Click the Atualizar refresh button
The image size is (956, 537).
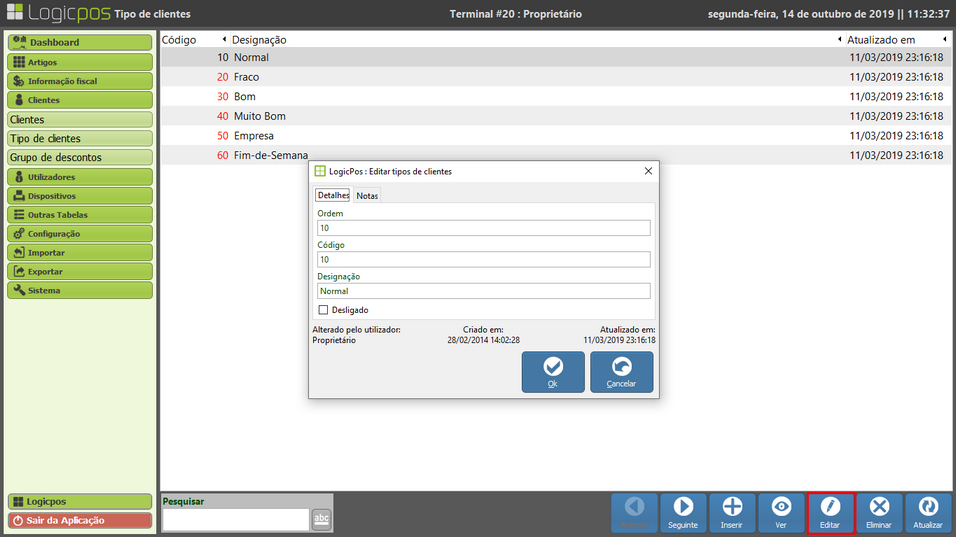[x=928, y=512]
